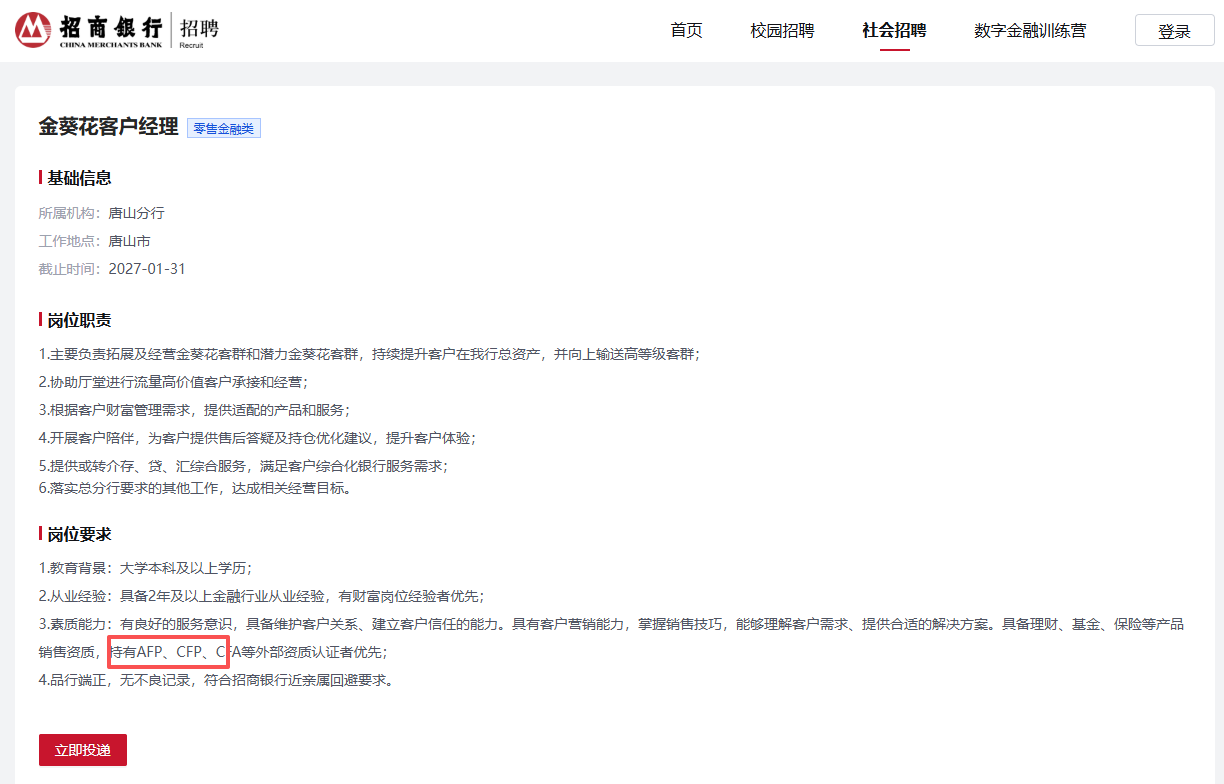Click the 基础信息 section heading
The width and height of the screenshot is (1224, 784).
(x=79, y=178)
